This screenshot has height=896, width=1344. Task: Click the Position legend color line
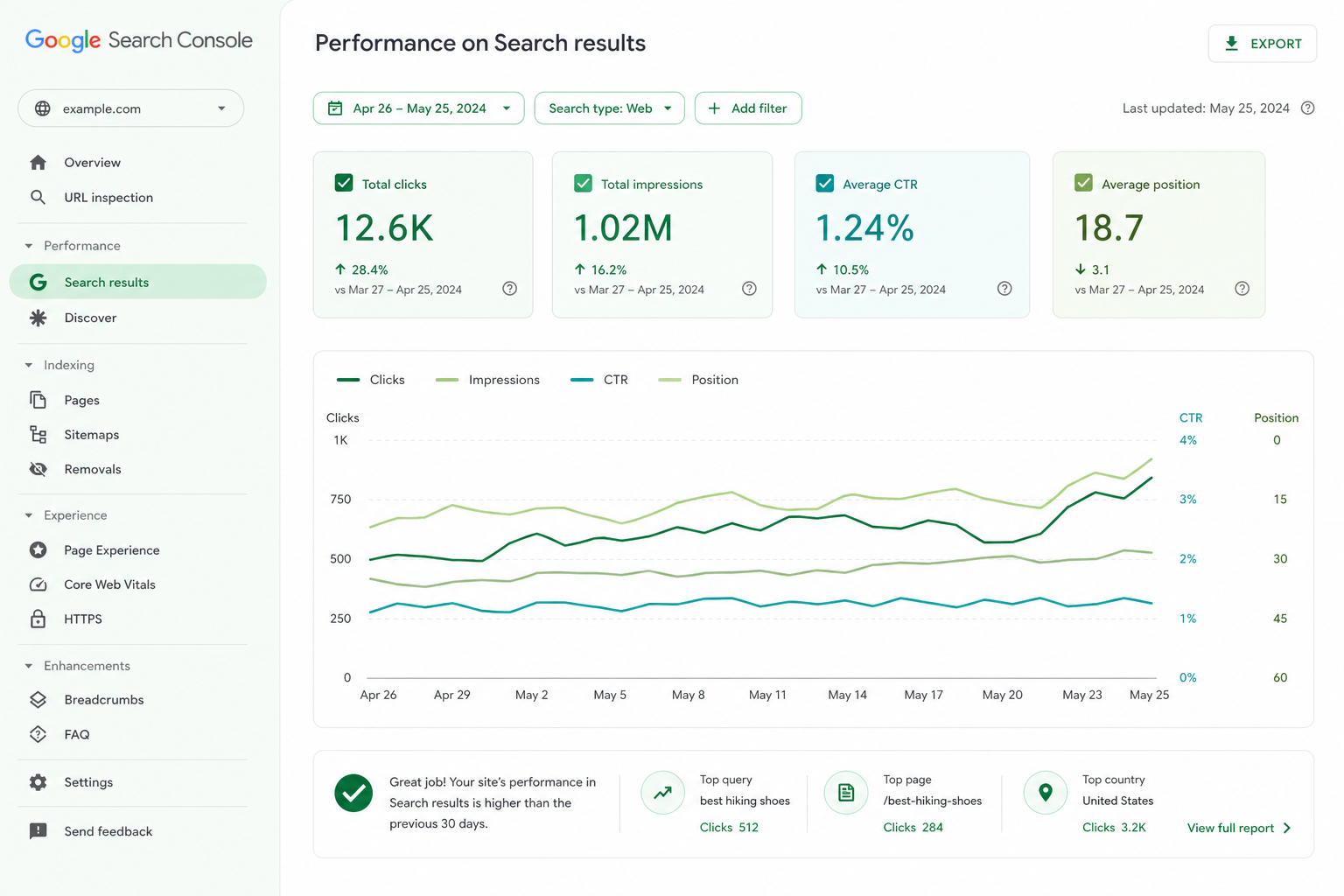(x=670, y=380)
